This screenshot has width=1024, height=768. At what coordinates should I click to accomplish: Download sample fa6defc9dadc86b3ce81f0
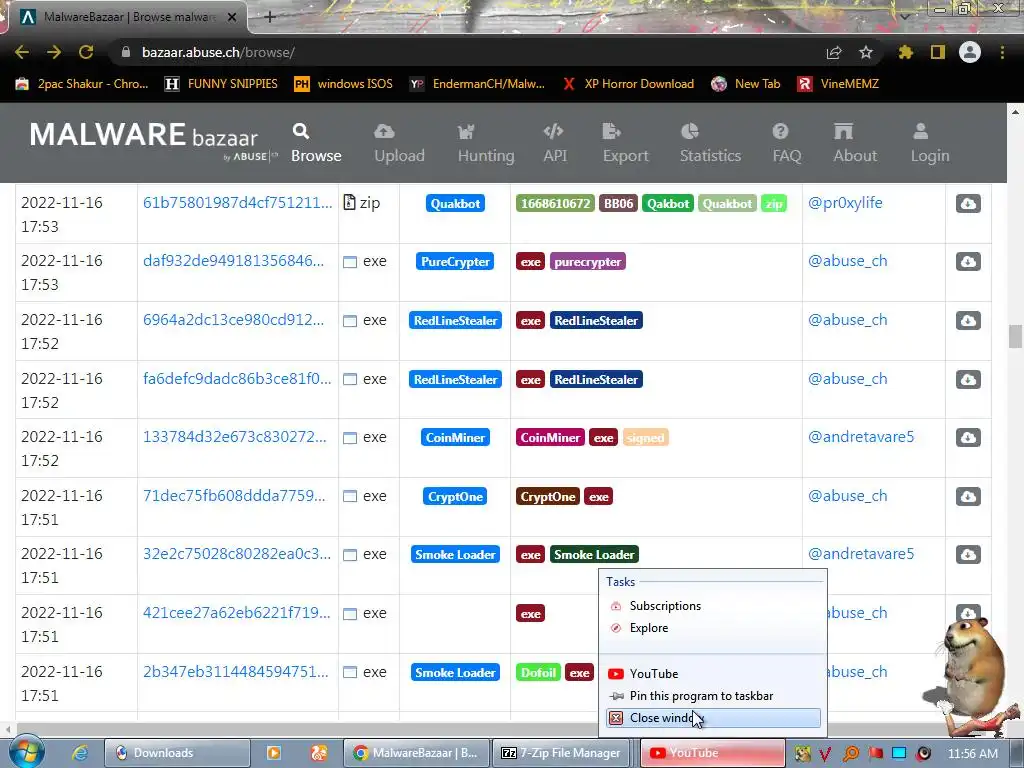point(968,379)
